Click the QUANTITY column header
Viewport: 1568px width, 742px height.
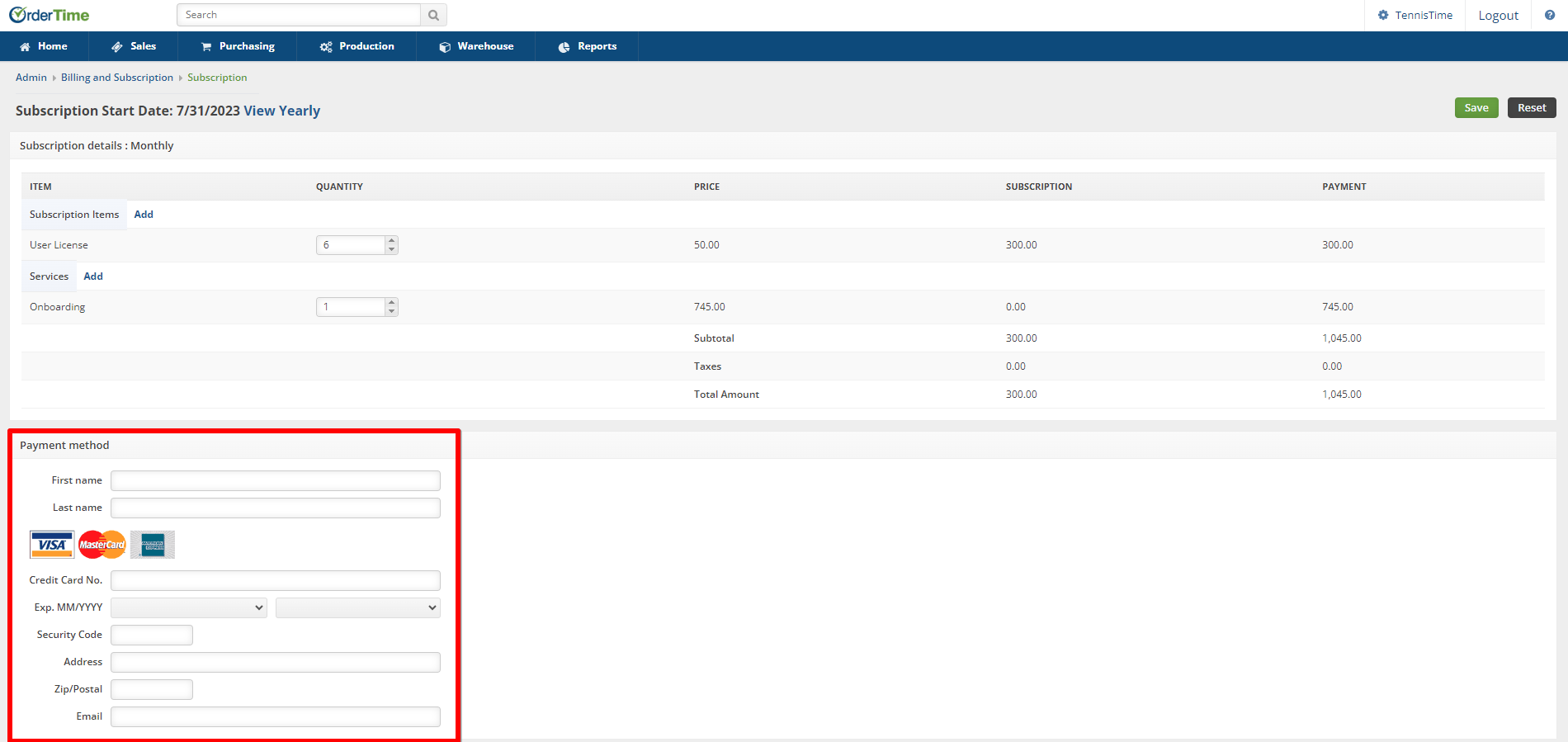[x=339, y=187]
